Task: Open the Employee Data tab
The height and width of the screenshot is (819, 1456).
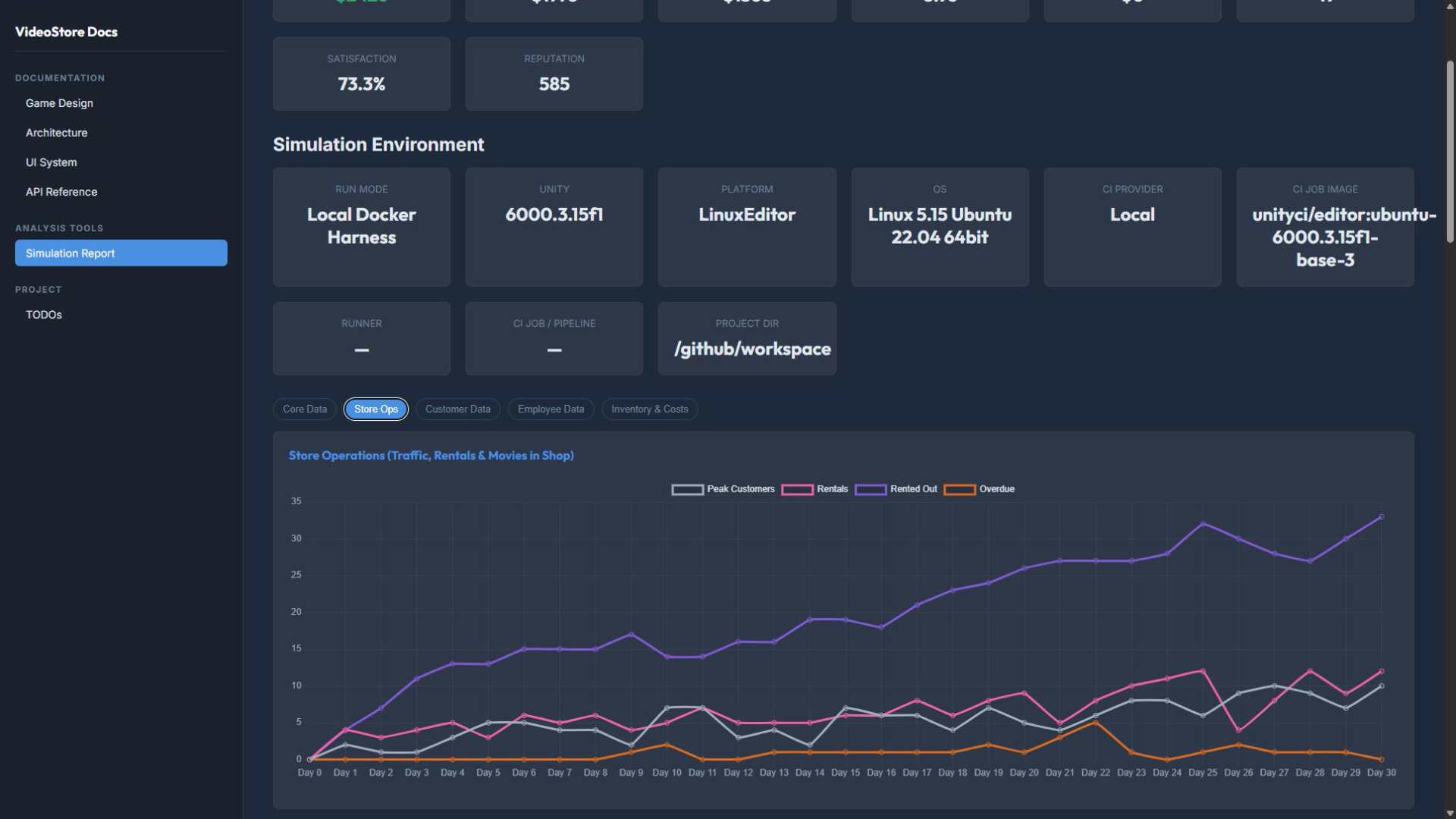Action: coord(551,409)
